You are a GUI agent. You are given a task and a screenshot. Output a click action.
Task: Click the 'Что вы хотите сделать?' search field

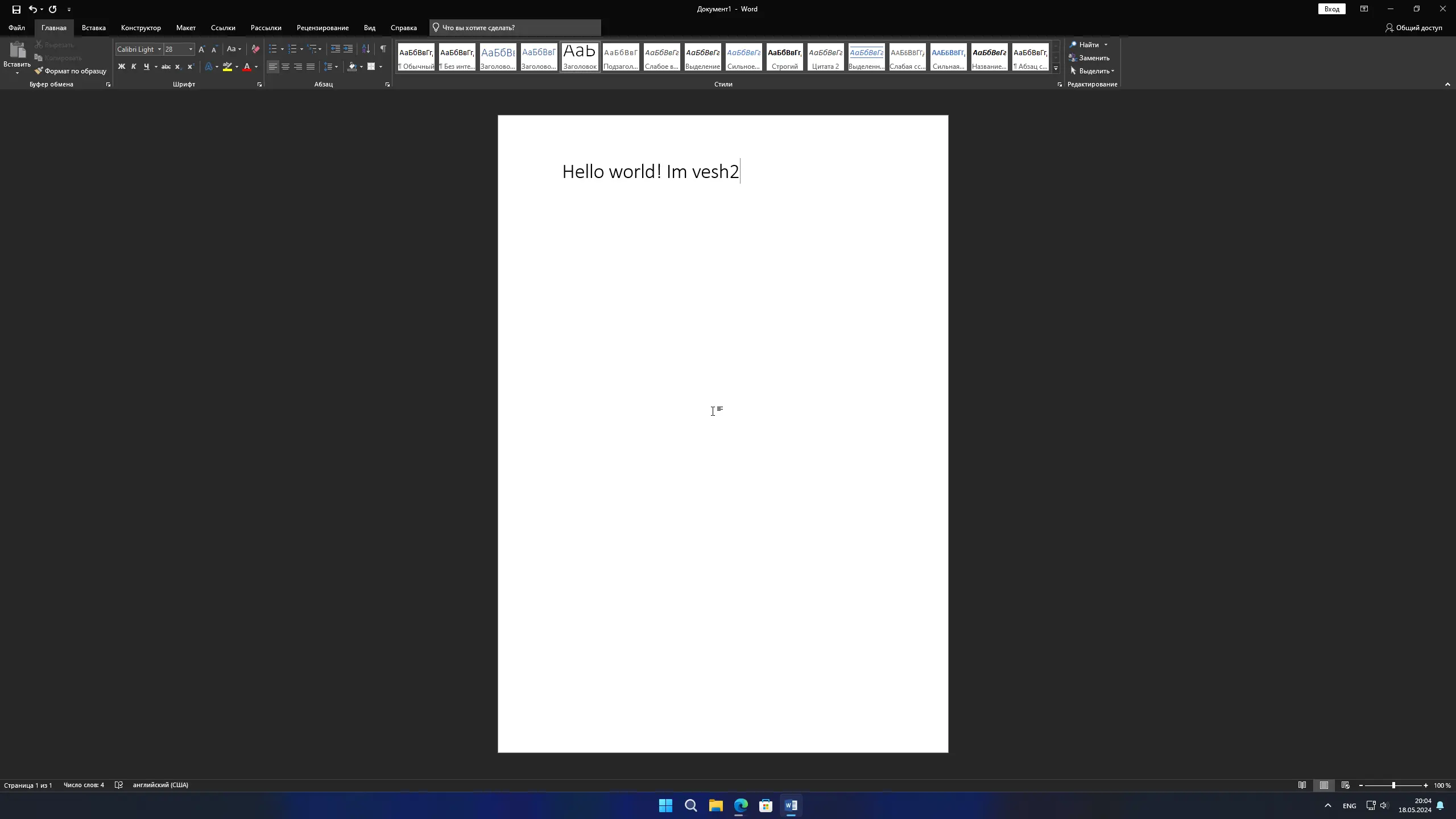(515, 27)
